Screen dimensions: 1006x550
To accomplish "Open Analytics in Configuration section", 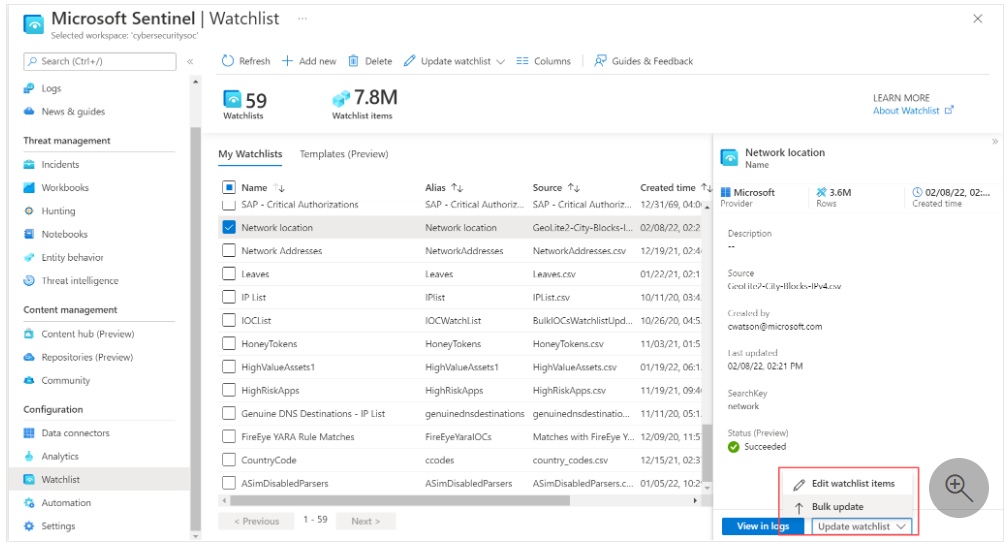I will click(x=60, y=456).
